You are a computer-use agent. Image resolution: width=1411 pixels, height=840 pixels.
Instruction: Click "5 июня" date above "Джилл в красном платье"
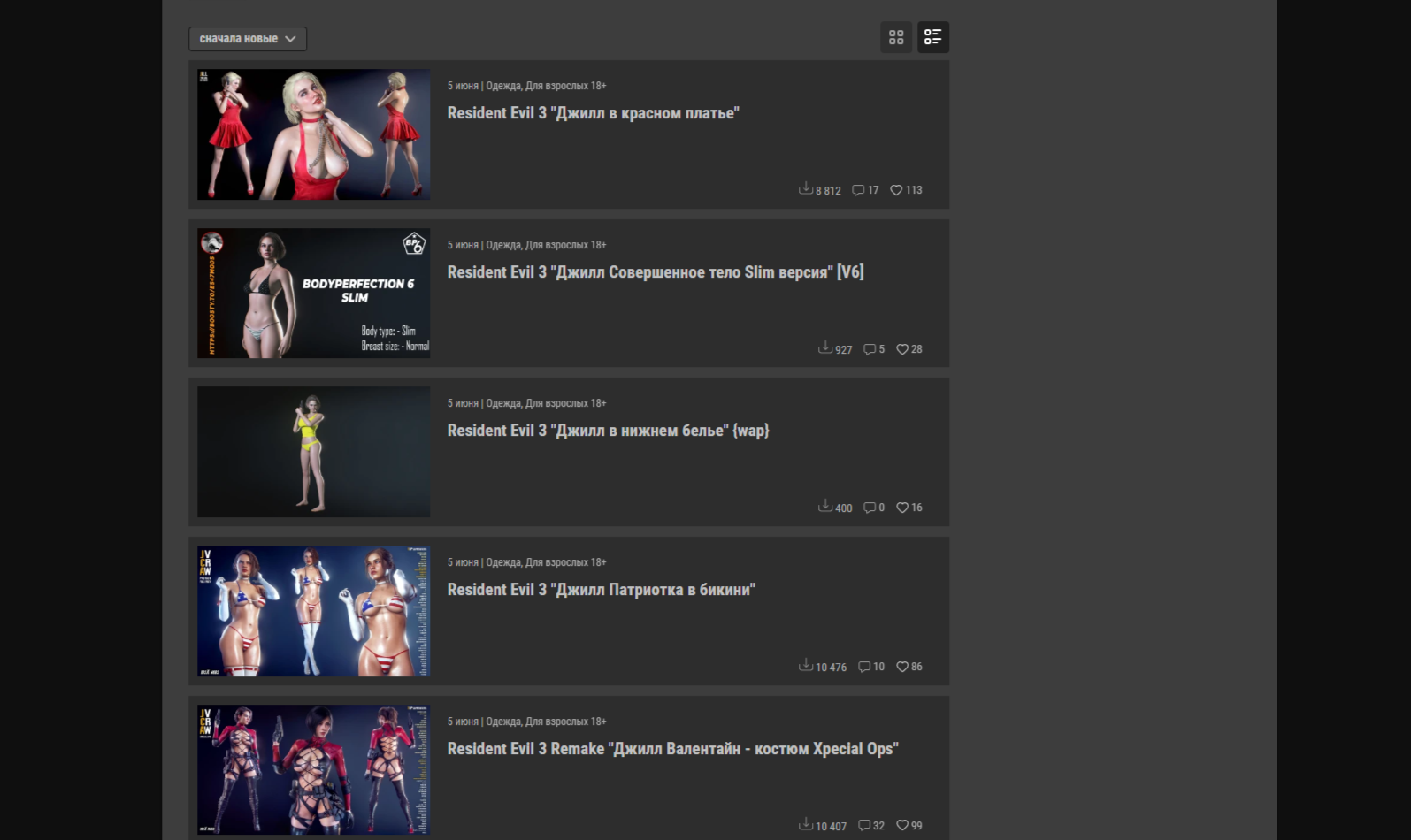[x=463, y=86]
